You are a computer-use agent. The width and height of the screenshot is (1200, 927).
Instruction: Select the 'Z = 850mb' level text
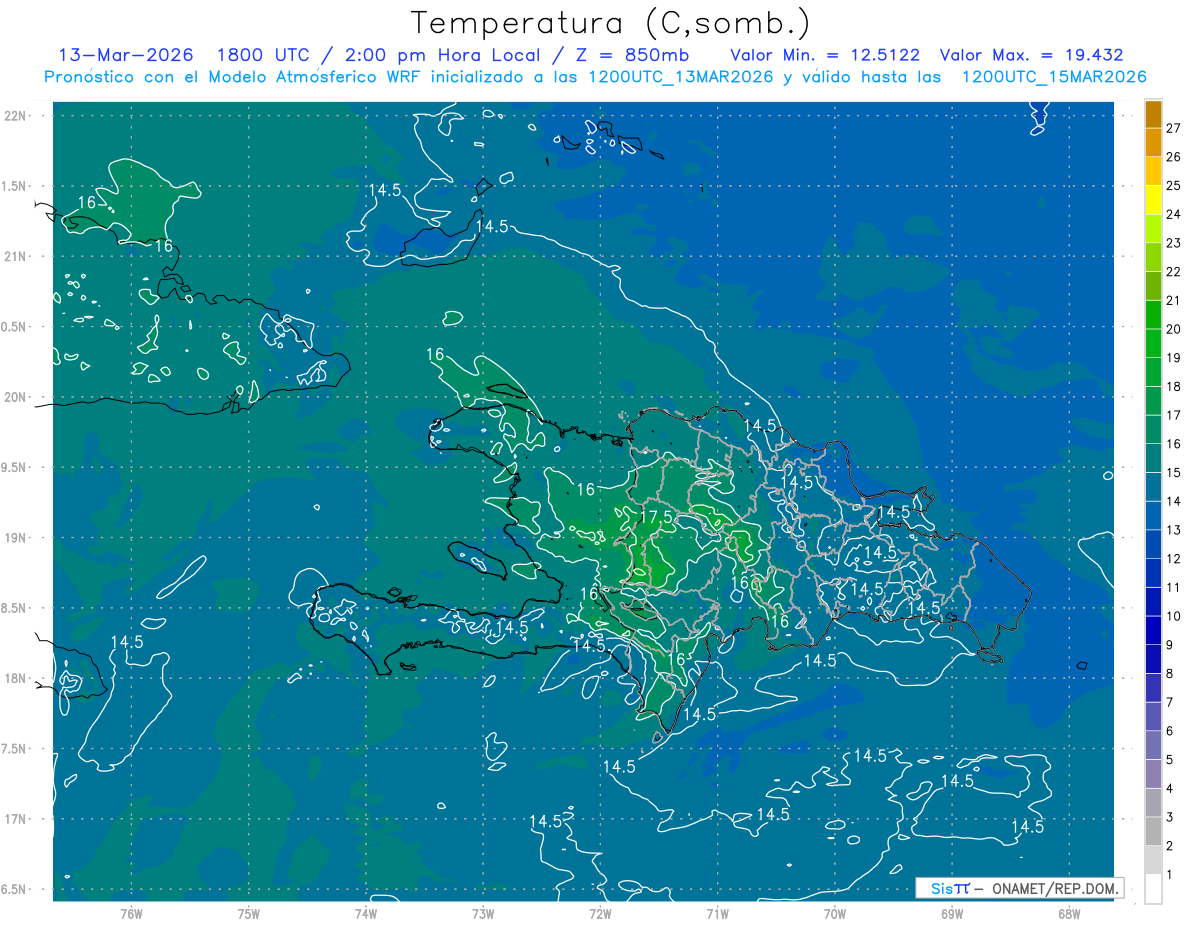pyautogui.click(x=635, y=55)
